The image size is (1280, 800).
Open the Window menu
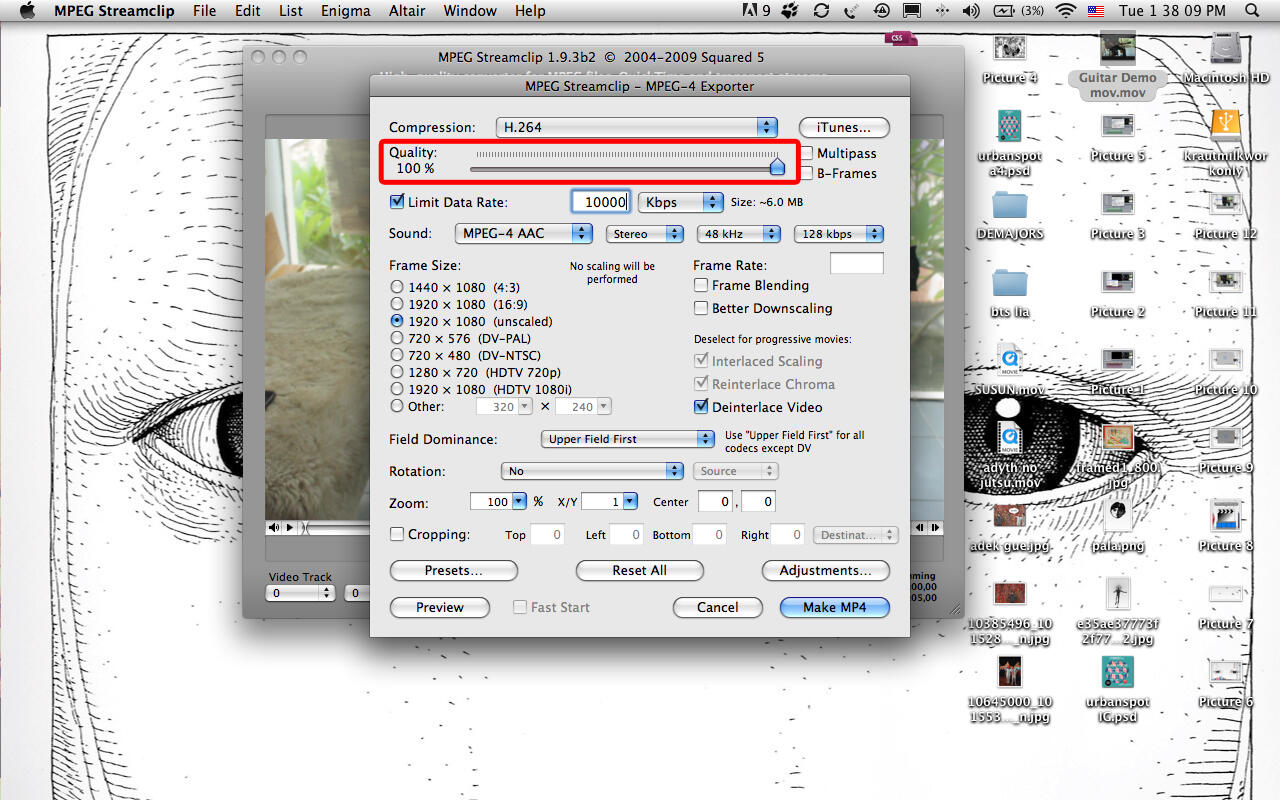[469, 11]
